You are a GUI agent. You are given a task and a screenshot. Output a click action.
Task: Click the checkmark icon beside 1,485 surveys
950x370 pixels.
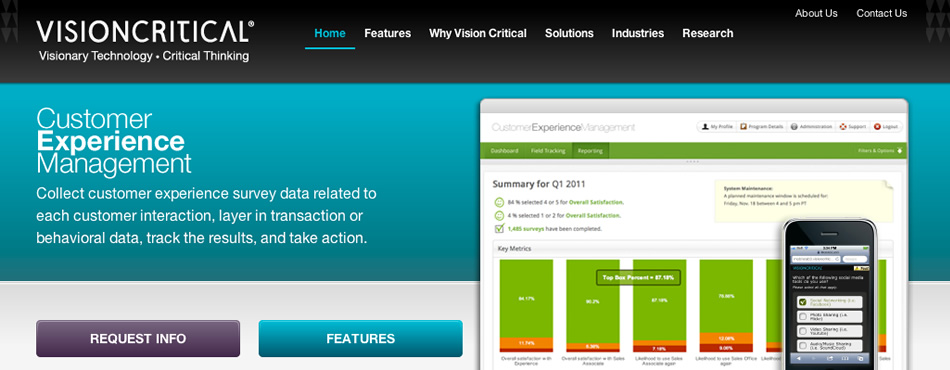coord(499,228)
